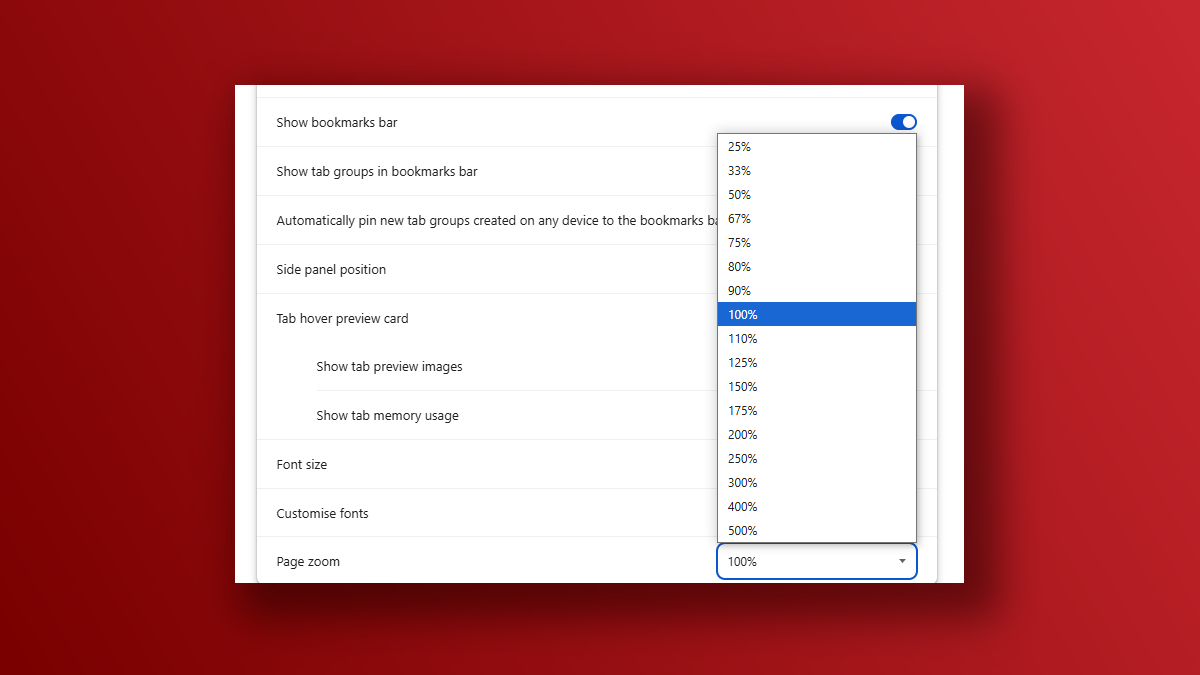
Task: Set page zoom to 250%
Action: pos(816,459)
